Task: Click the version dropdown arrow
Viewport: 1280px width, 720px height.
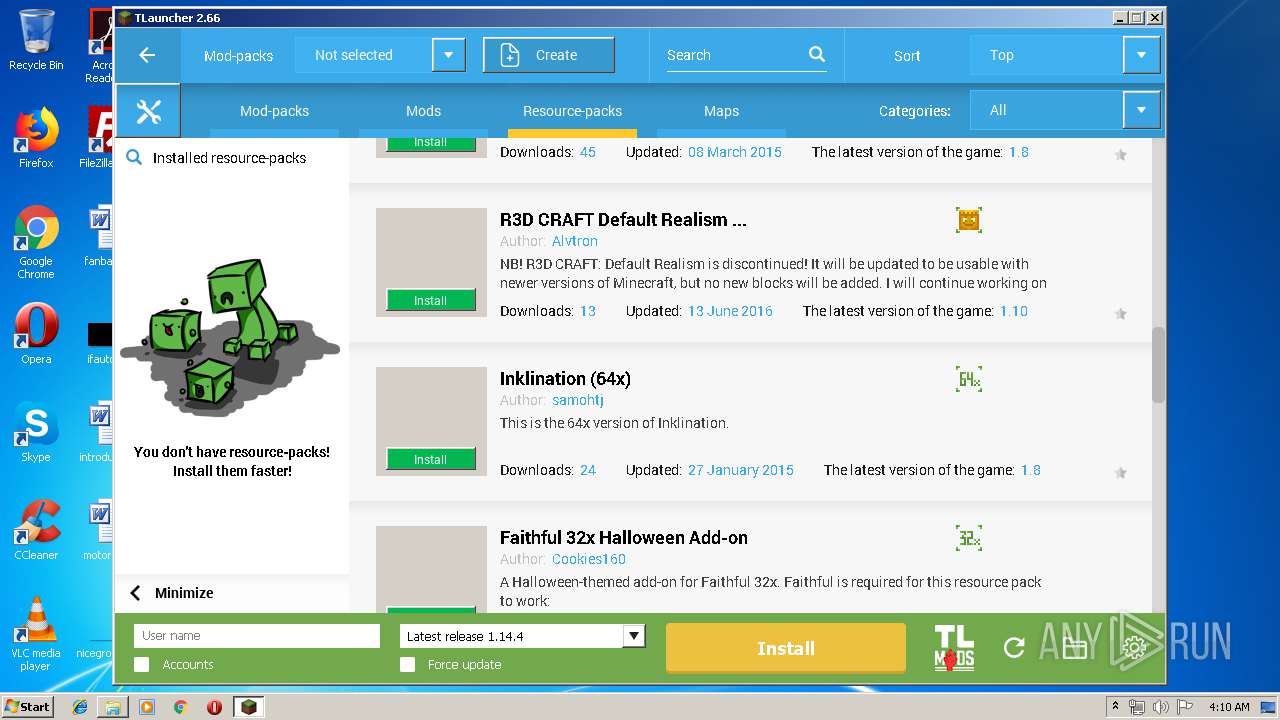Action: 633,636
